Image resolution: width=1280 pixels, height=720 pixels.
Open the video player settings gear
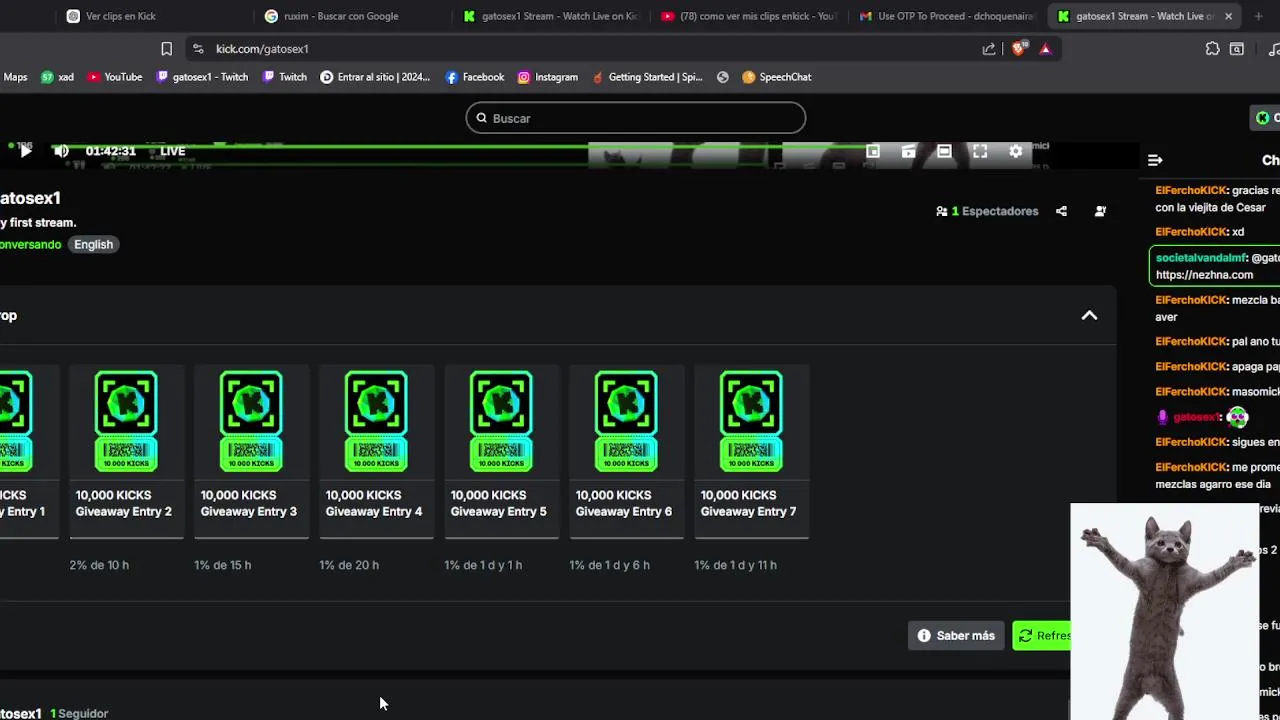tap(1016, 151)
